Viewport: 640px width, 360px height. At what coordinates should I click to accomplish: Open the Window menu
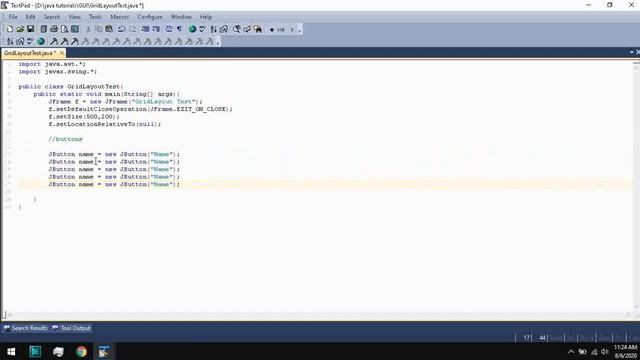pos(181,17)
